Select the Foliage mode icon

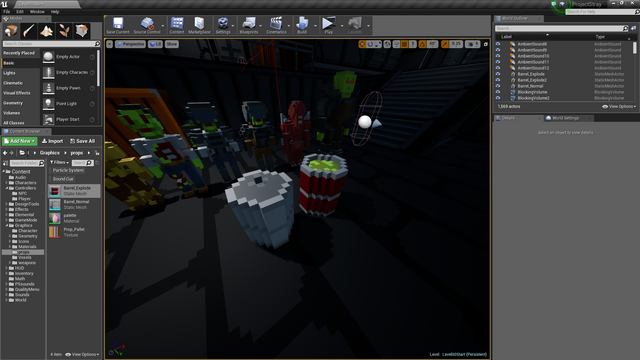tap(64, 31)
